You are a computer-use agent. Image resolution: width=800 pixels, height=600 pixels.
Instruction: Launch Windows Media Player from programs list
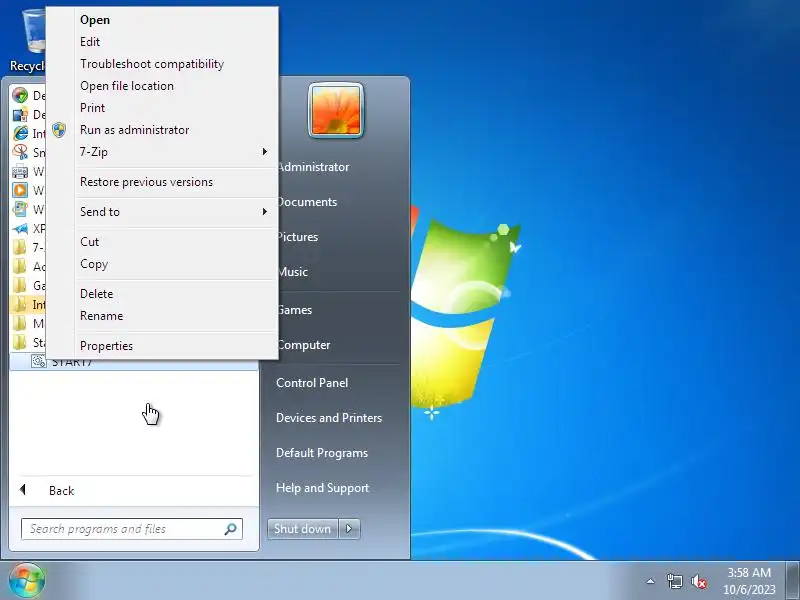tap(20, 190)
